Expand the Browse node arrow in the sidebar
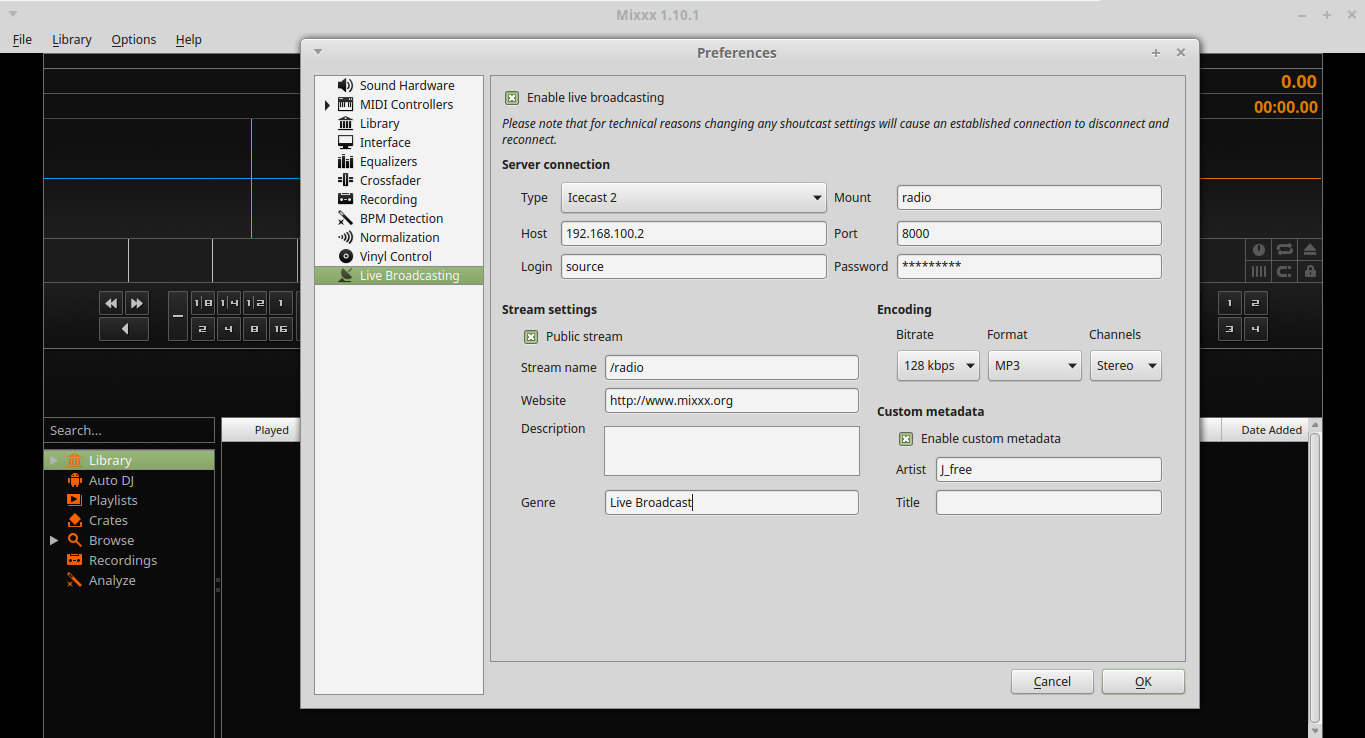The image size is (1365, 738). (x=54, y=540)
